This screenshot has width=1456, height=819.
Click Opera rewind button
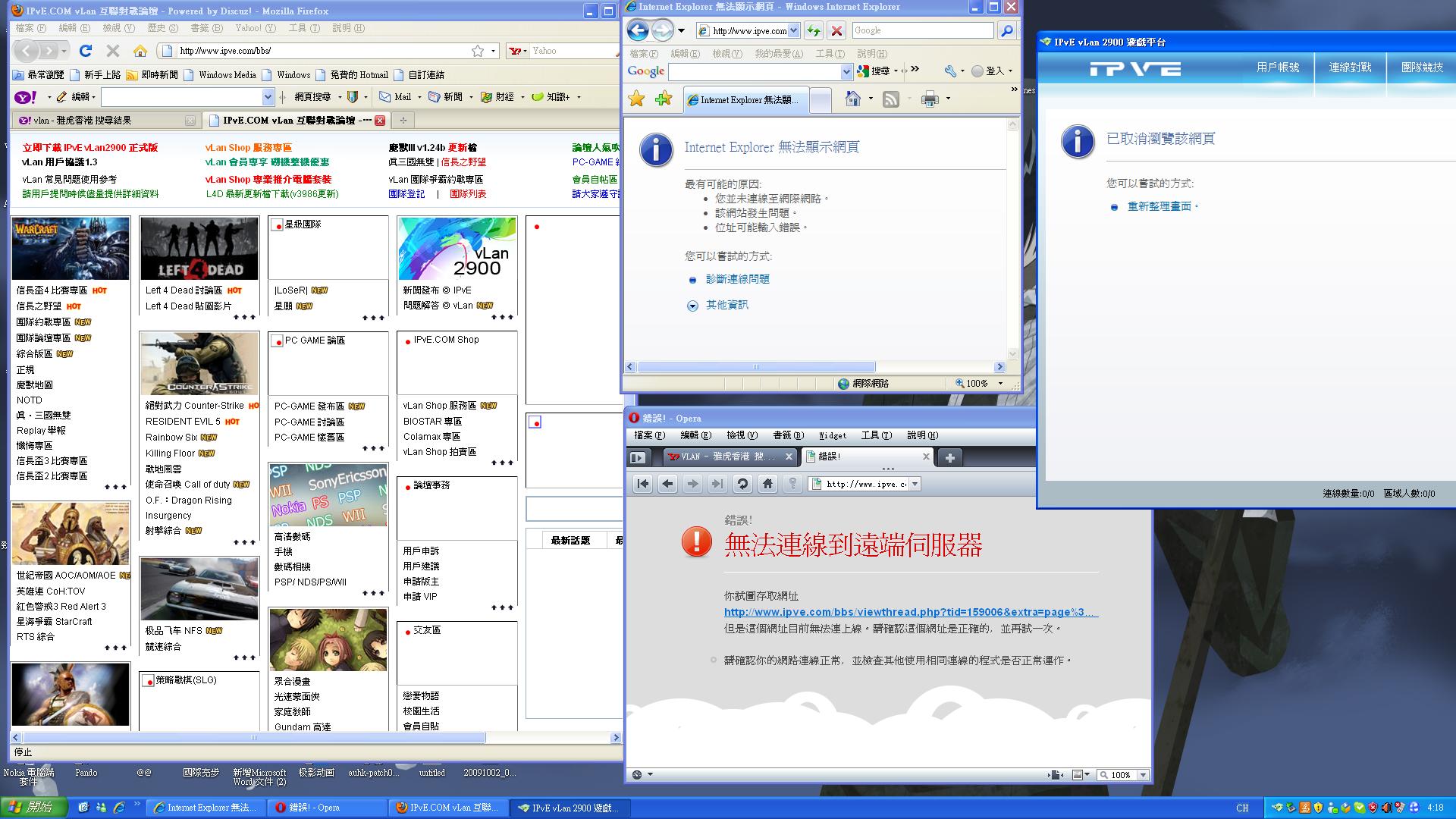642,484
